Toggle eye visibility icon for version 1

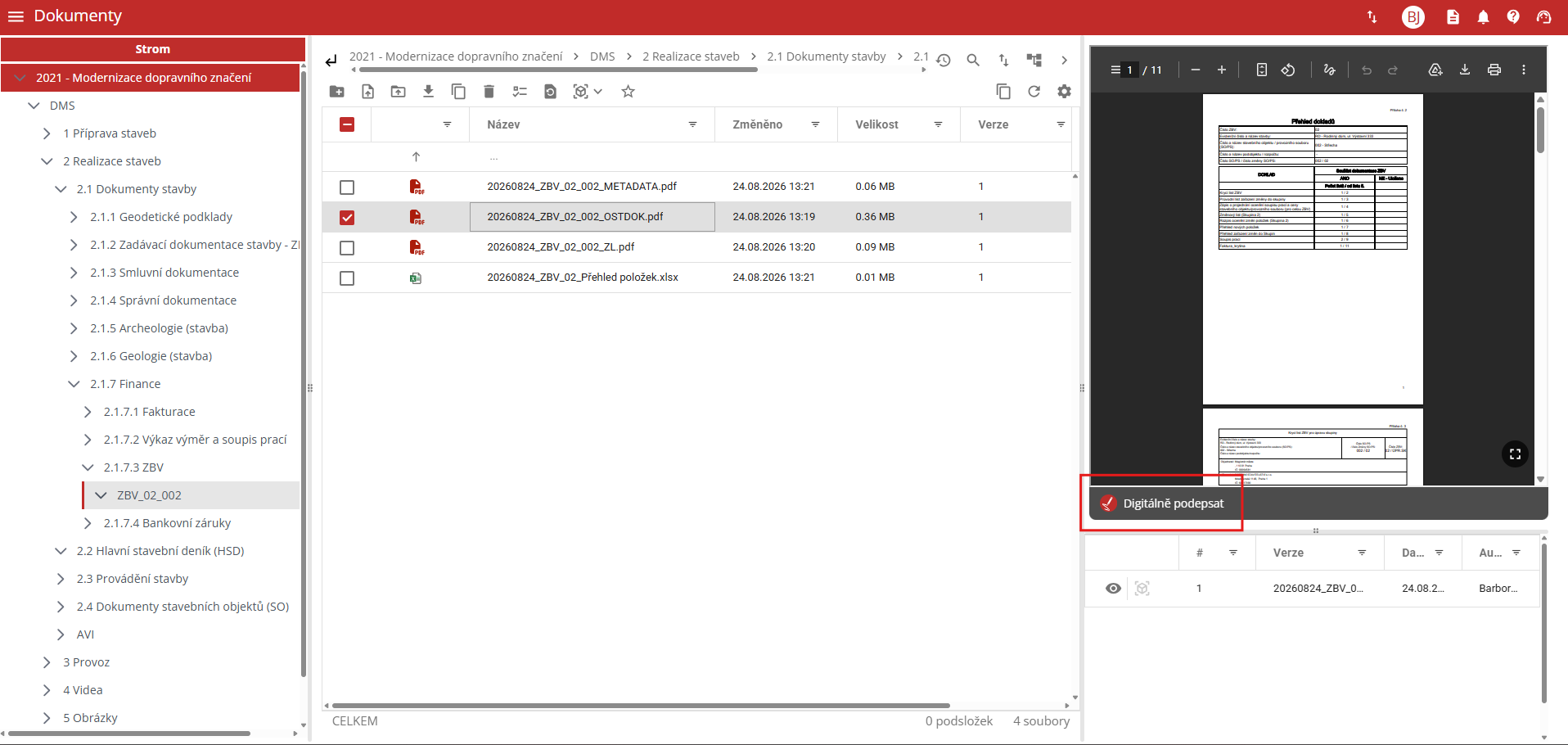pos(1113,589)
